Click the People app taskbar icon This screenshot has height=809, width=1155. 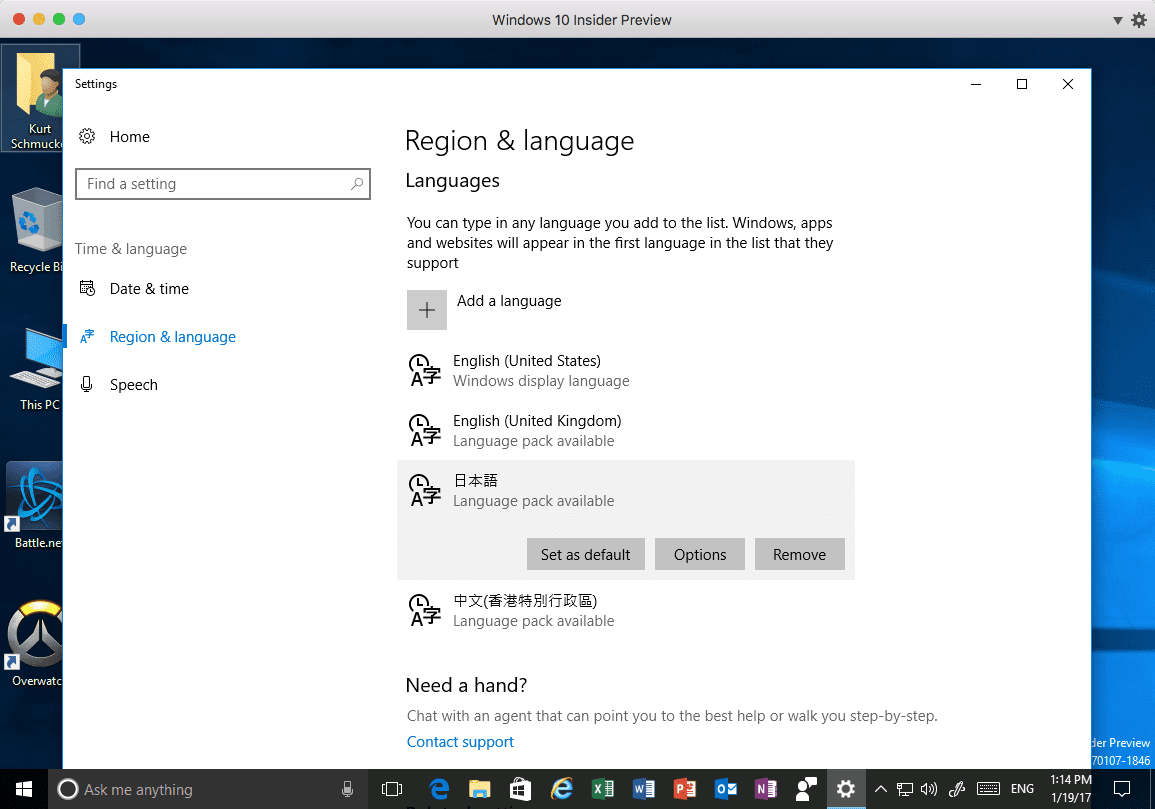807,789
